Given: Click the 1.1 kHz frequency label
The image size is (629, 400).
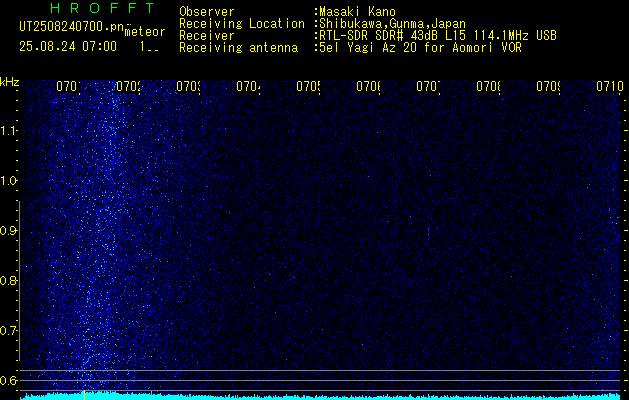Looking at the screenshot, I should (9, 131).
